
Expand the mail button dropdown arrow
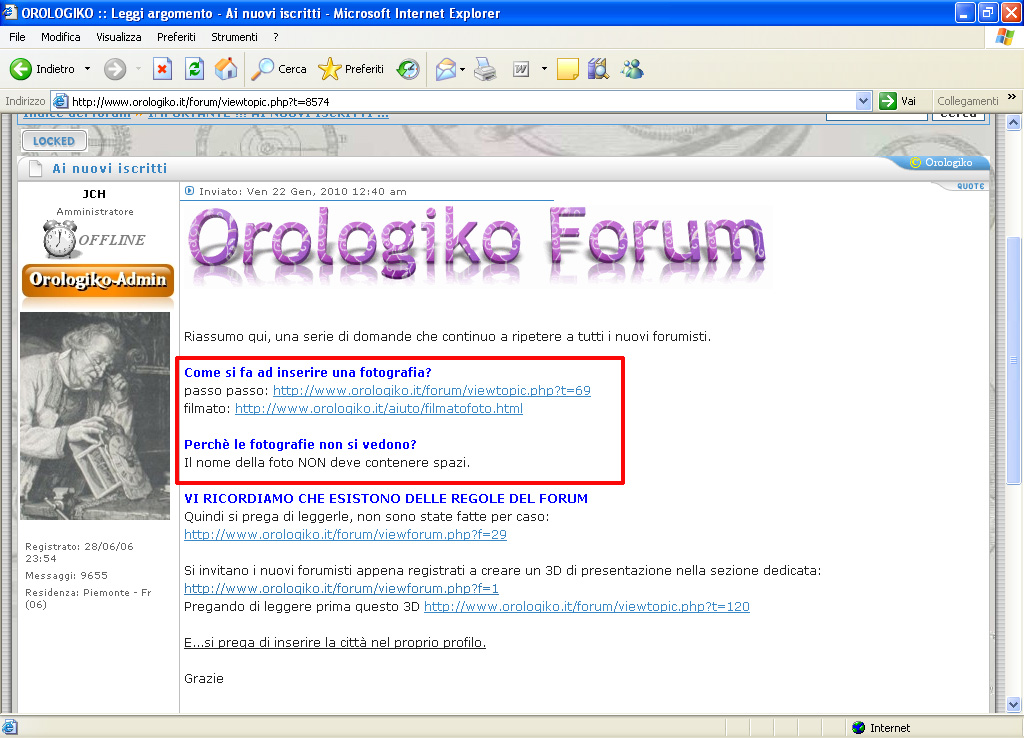[x=461, y=69]
